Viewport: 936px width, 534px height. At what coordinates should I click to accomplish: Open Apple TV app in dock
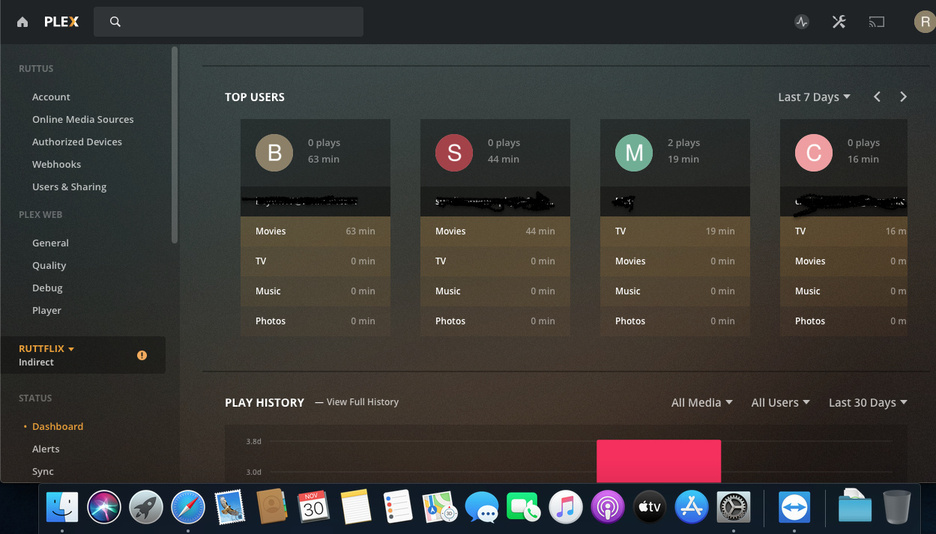tap(649, 507)
